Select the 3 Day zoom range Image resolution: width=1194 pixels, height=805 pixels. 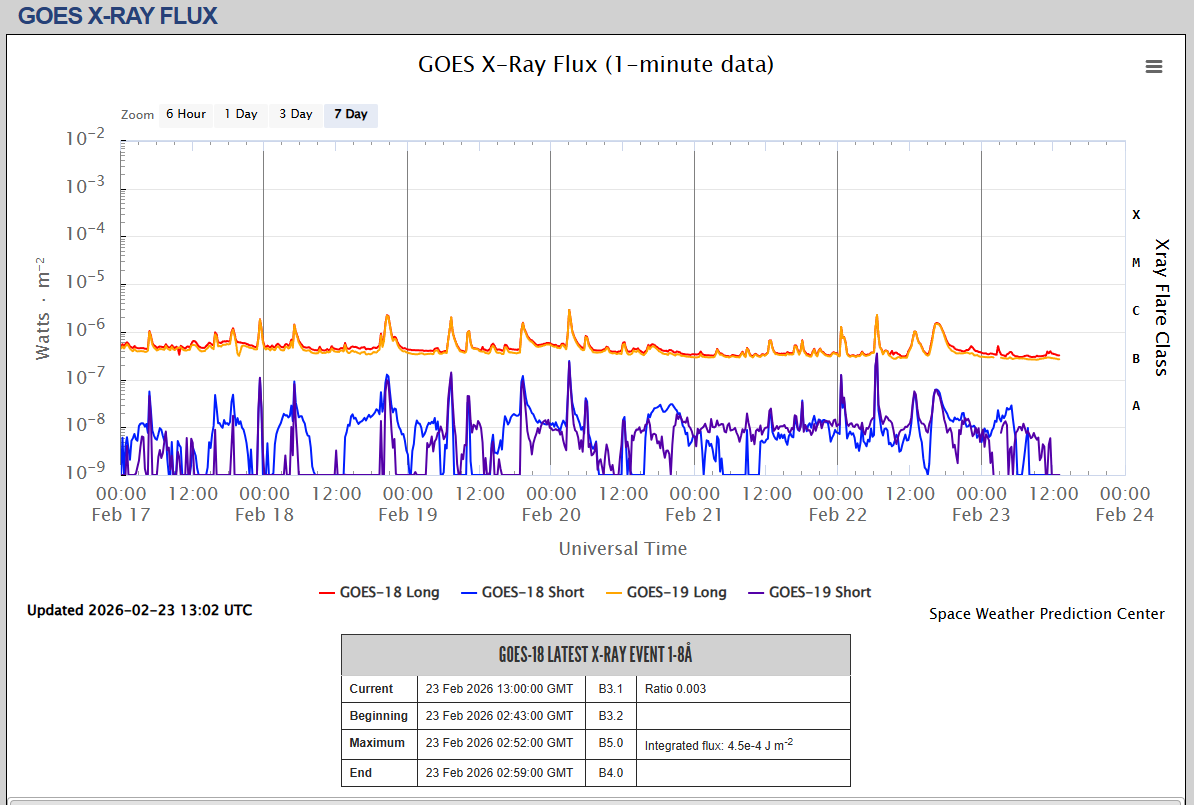(295, 114)
